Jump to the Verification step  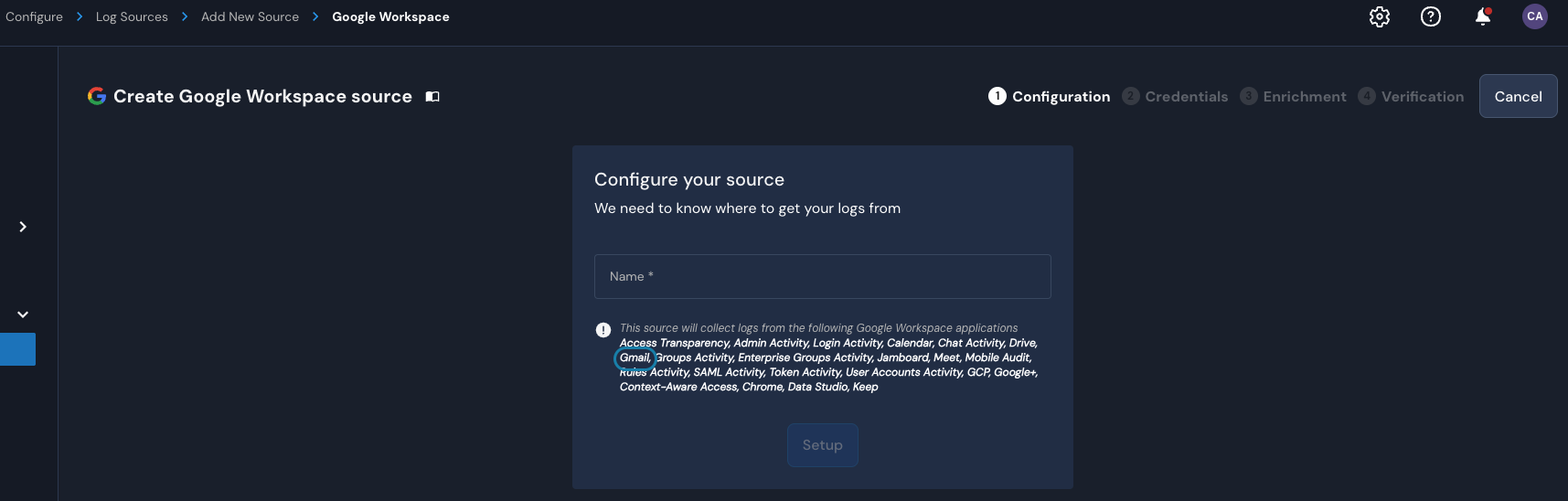coord(1412,96)
